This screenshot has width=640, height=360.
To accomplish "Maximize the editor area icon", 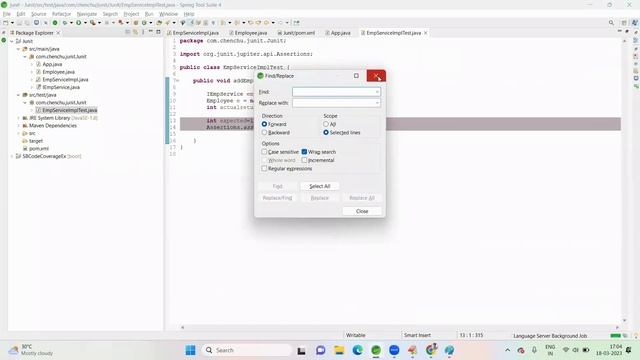I will [627, 31].
